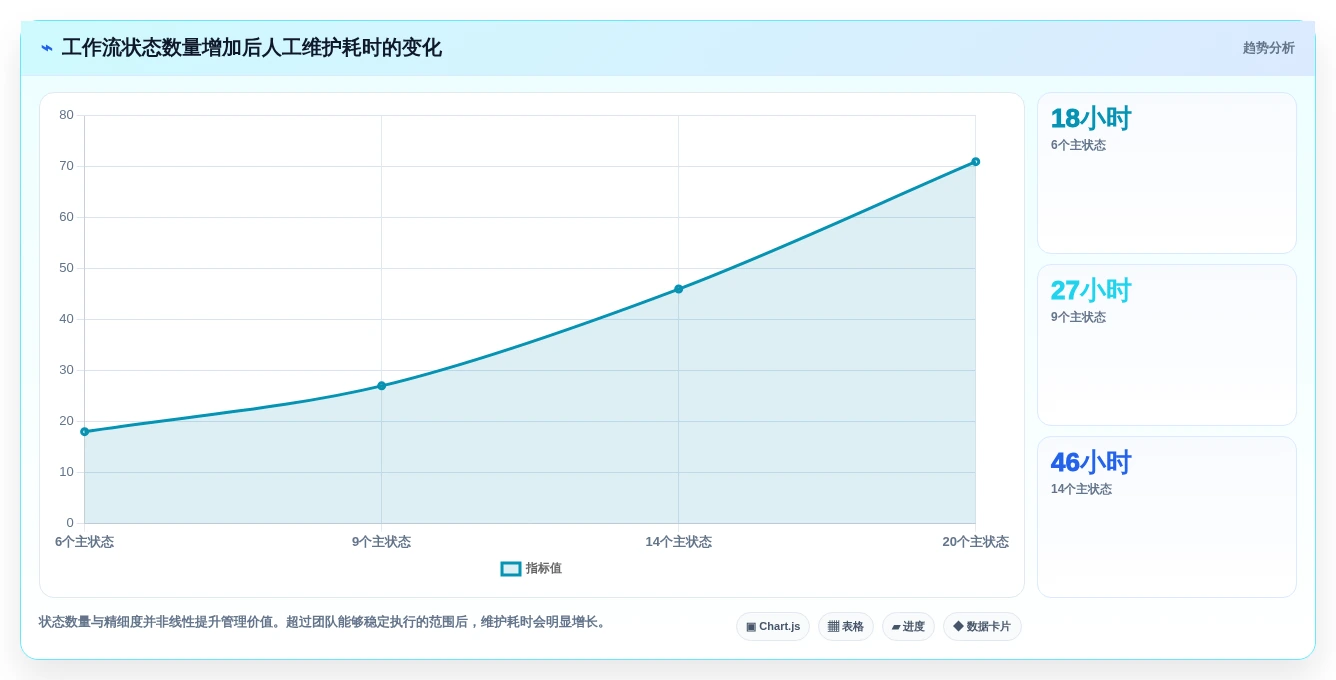Select the 18小时 data card

pyautogui.click(x=1167, y=173)
